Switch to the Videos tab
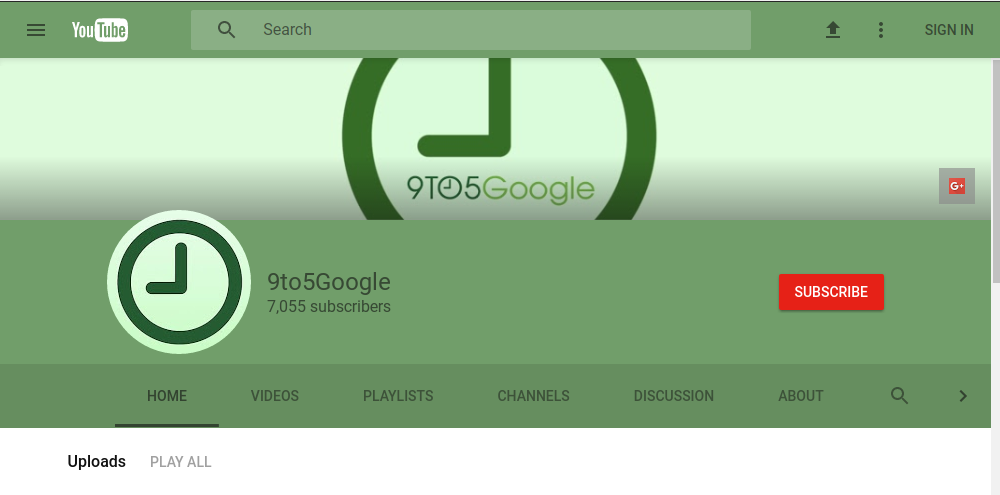Viewport: 1000px width, 495px height. point(275,396)
